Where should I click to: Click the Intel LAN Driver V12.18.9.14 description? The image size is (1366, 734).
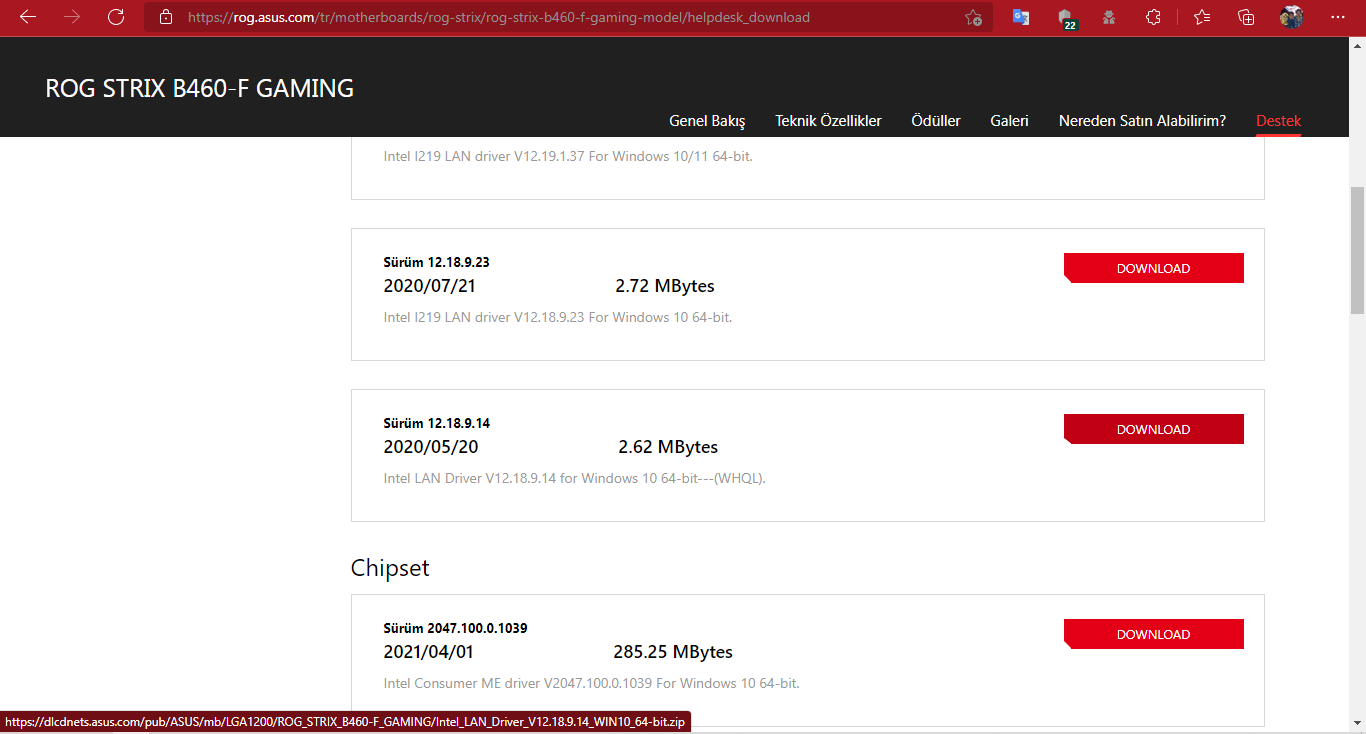pyautogui.click(x=575, y=478)
